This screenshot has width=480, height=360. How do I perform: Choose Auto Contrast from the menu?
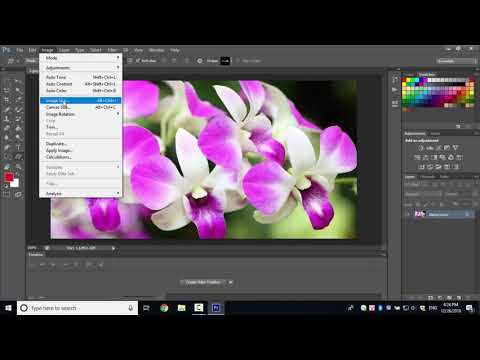pyautogui.click(x=80, y=84)
